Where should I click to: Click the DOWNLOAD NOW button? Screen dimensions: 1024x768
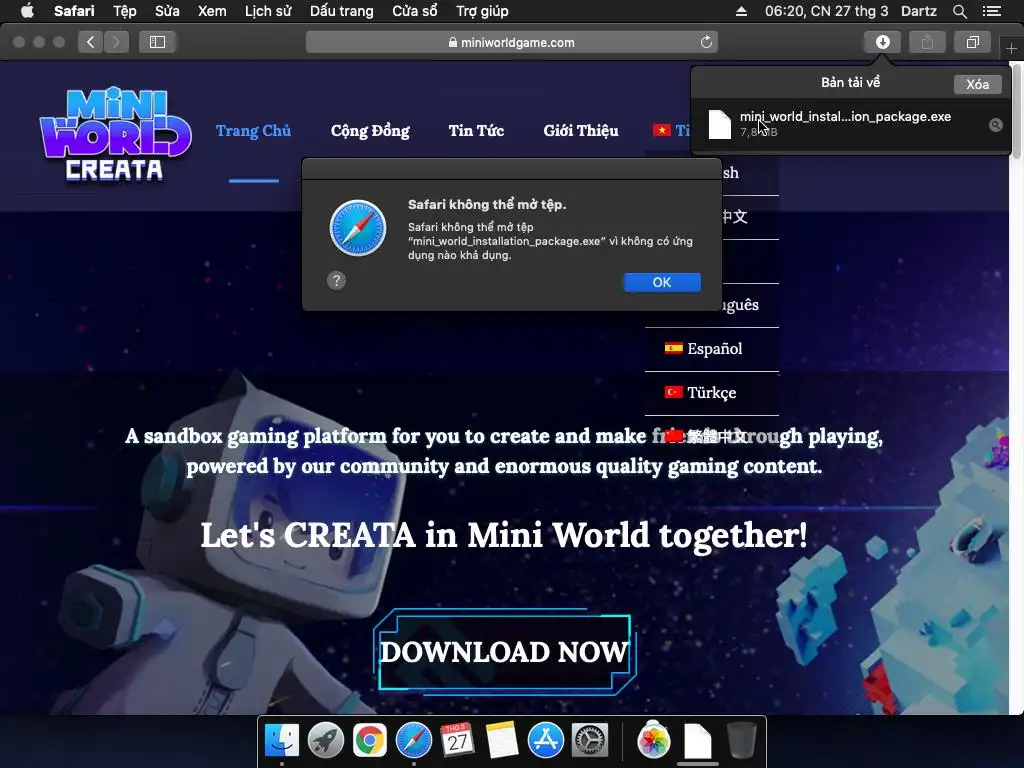504,652
